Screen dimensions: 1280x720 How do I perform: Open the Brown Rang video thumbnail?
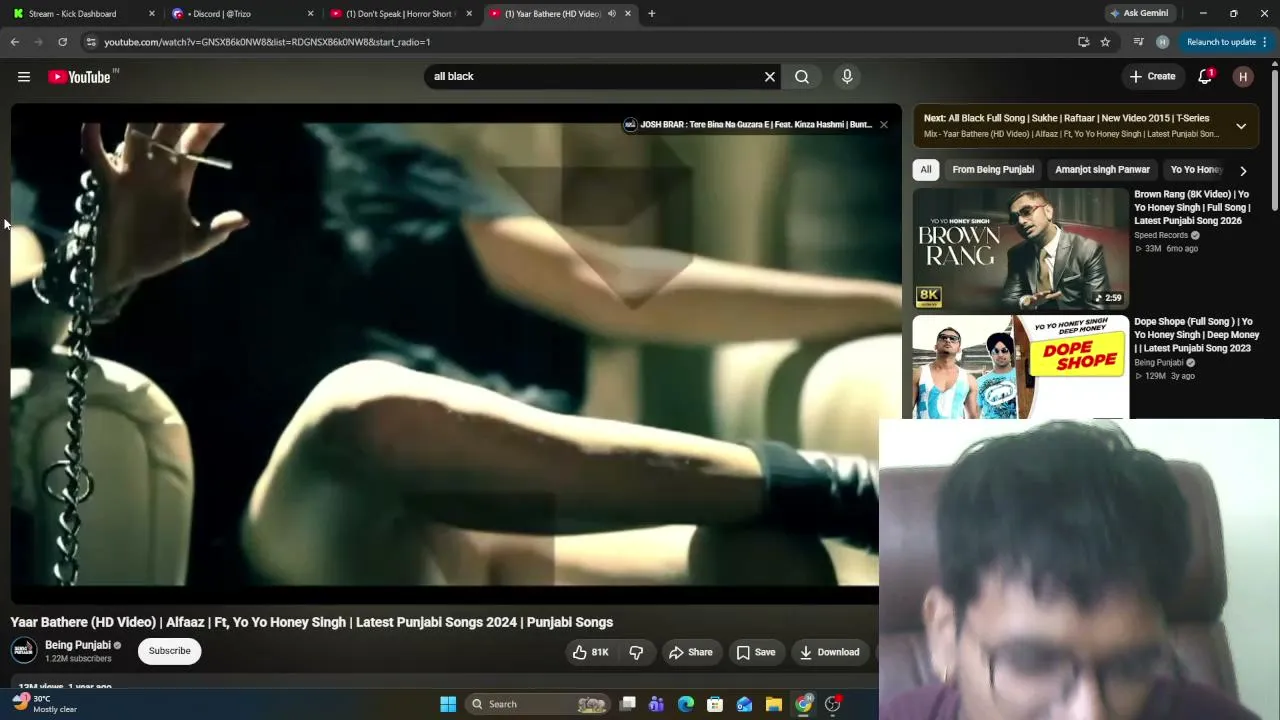pyautogui.click(x=1021, y=248)
